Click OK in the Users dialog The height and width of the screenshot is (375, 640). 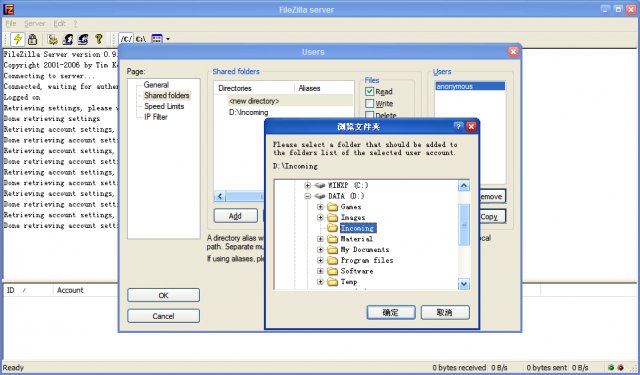click(x=163, y=295)
